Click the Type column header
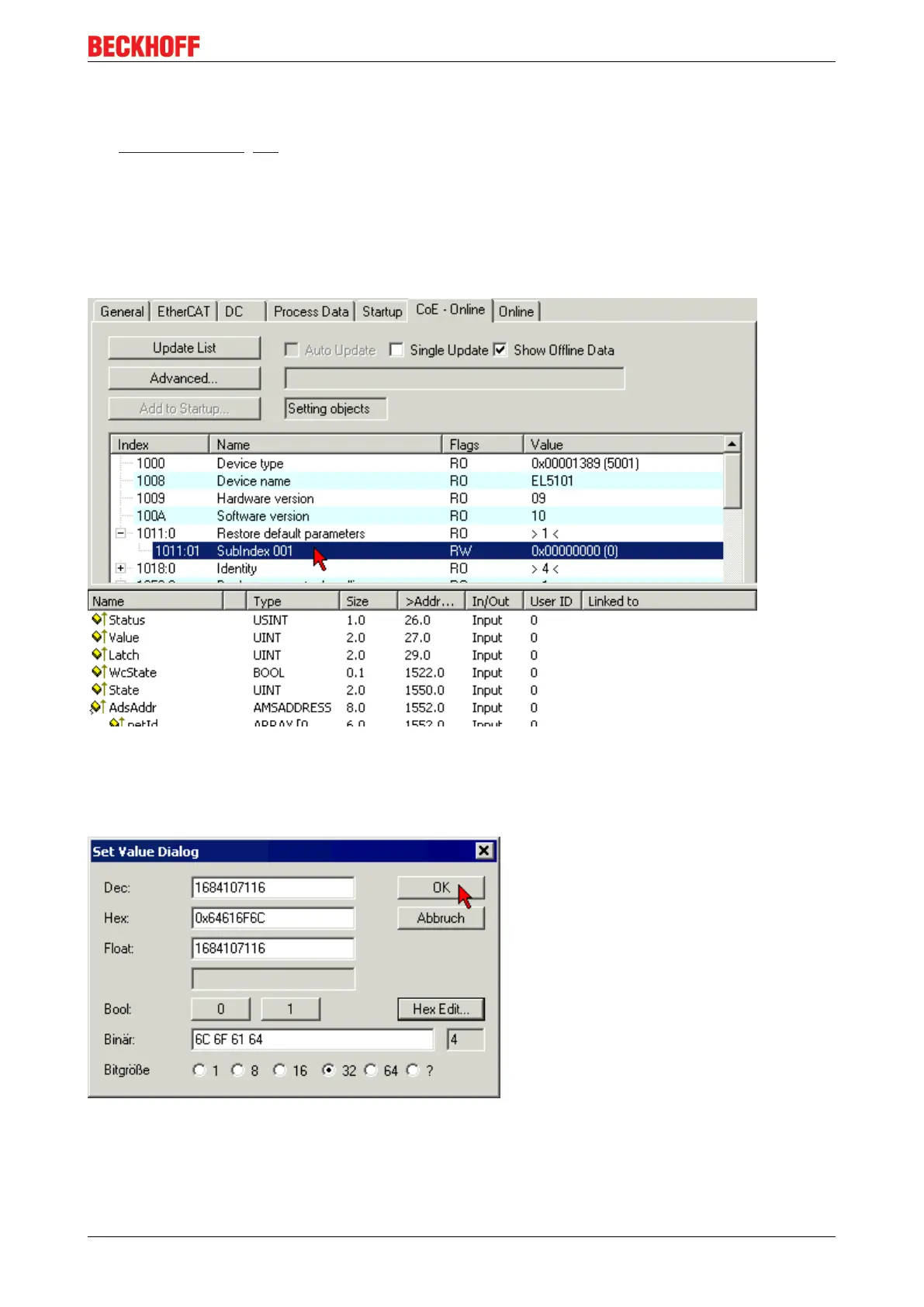The height and width of the screenshot is (1307, 924). tap(293, 601)
